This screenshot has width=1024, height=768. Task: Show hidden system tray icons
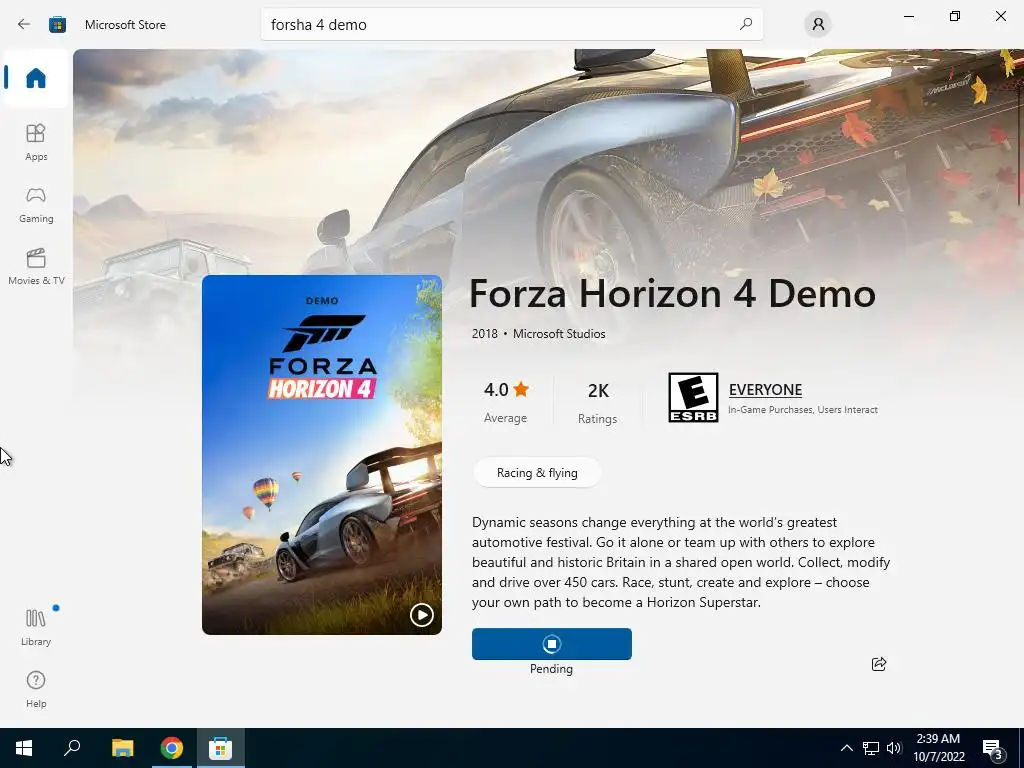point(846,748)
